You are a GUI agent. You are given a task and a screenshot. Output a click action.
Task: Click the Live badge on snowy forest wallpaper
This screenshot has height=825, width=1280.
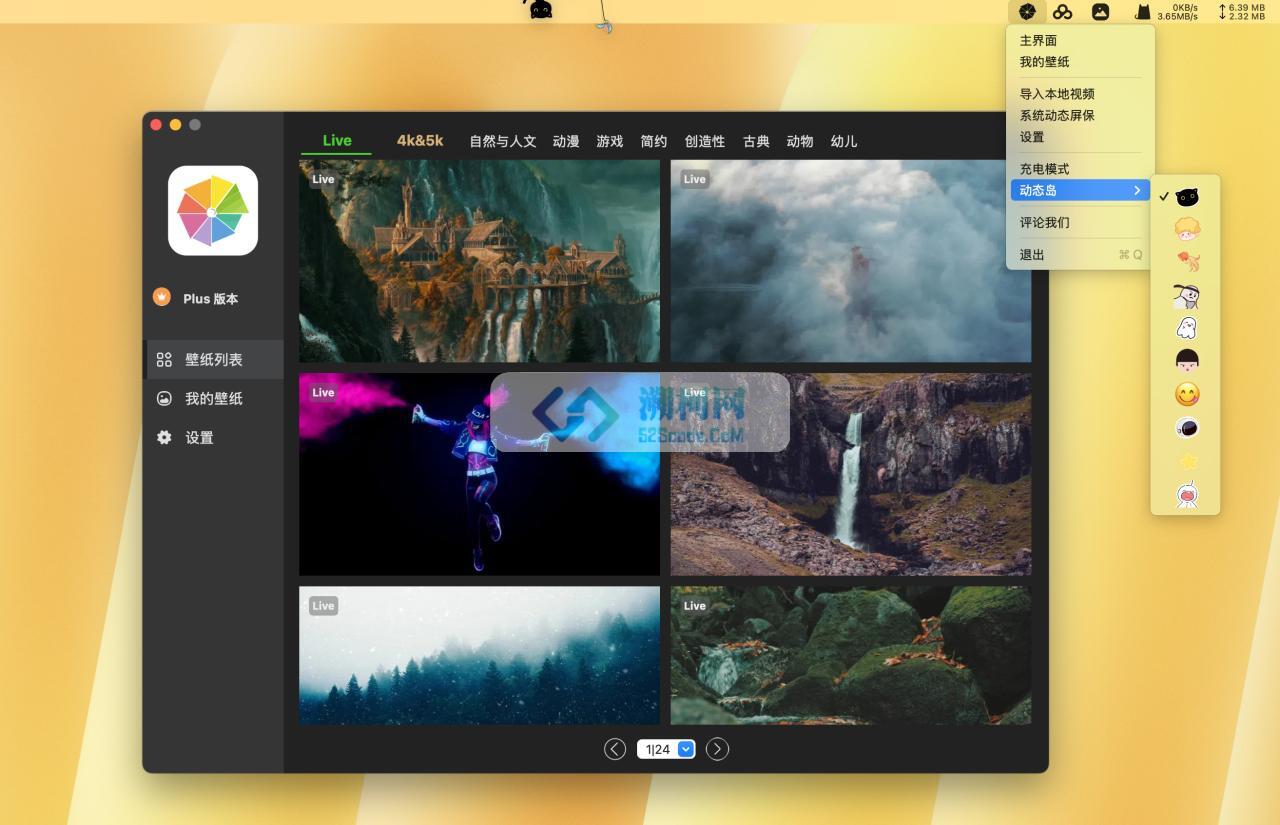click(323, 605)
